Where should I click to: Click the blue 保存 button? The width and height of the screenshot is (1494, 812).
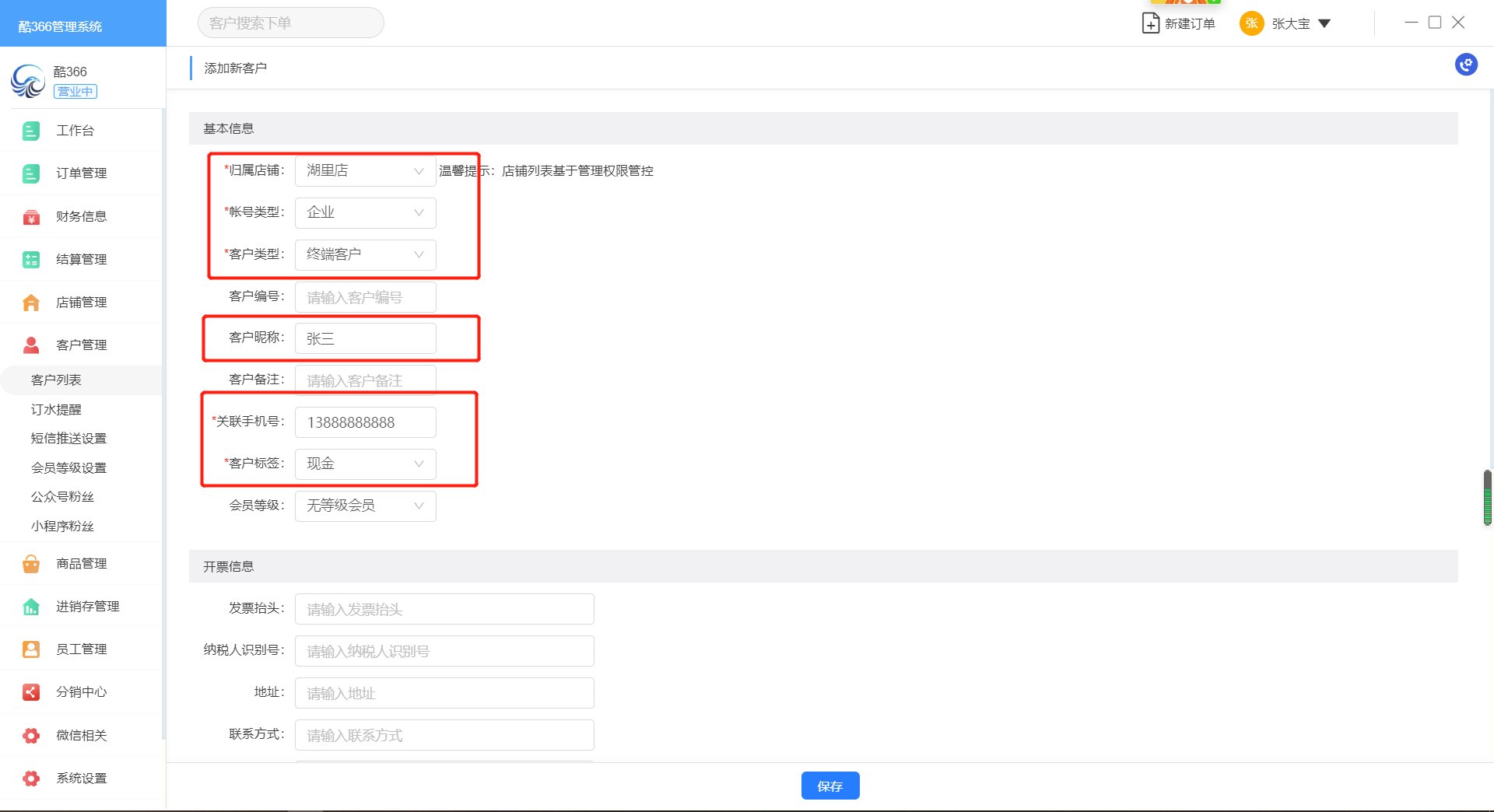[x=829, y=786]
